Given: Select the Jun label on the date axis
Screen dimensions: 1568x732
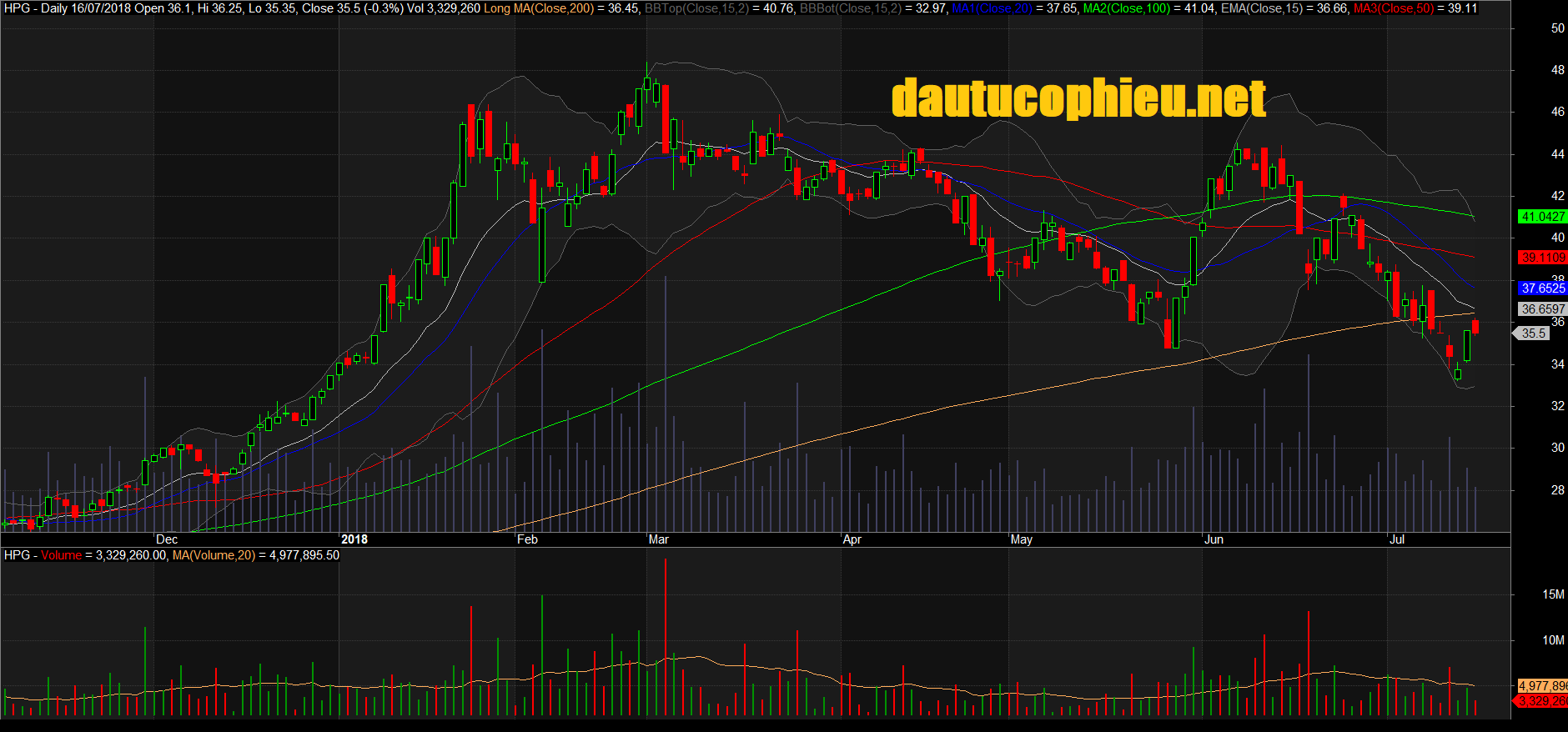Looking at the screenshot, I should pos(1214,539).
